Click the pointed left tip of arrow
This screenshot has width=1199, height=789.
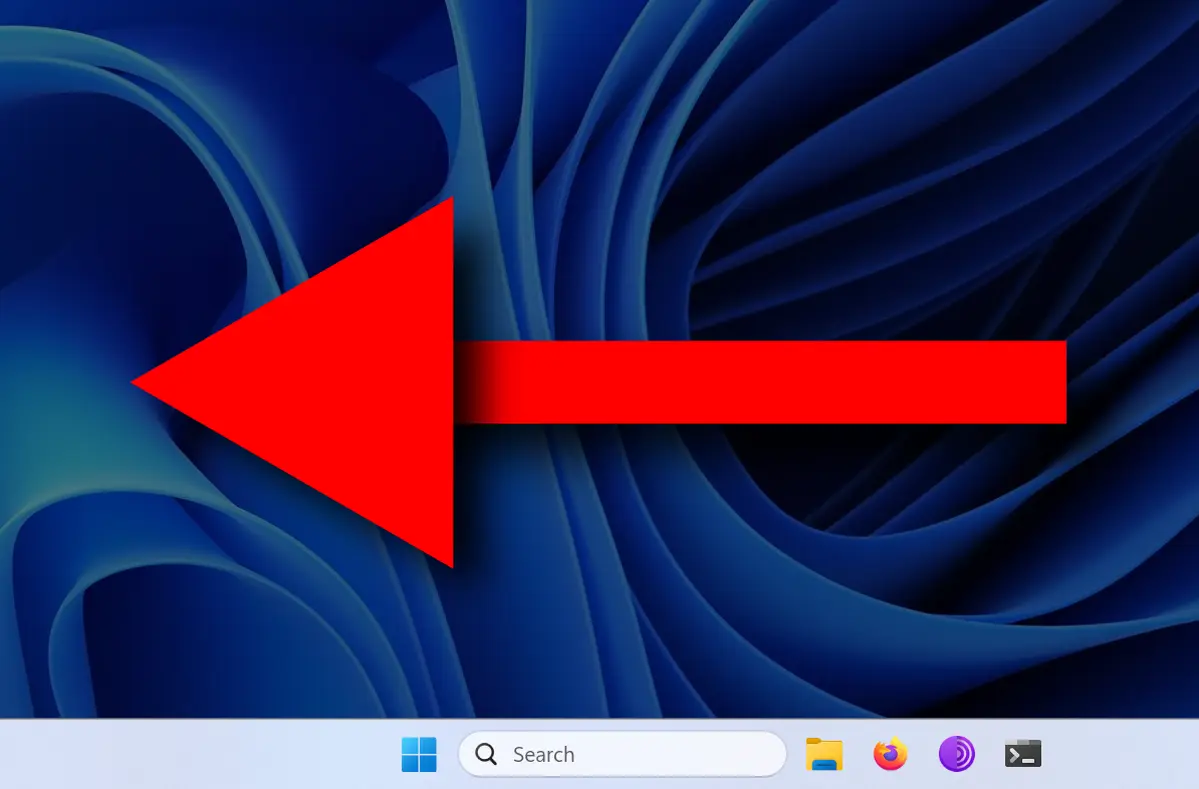138,382
